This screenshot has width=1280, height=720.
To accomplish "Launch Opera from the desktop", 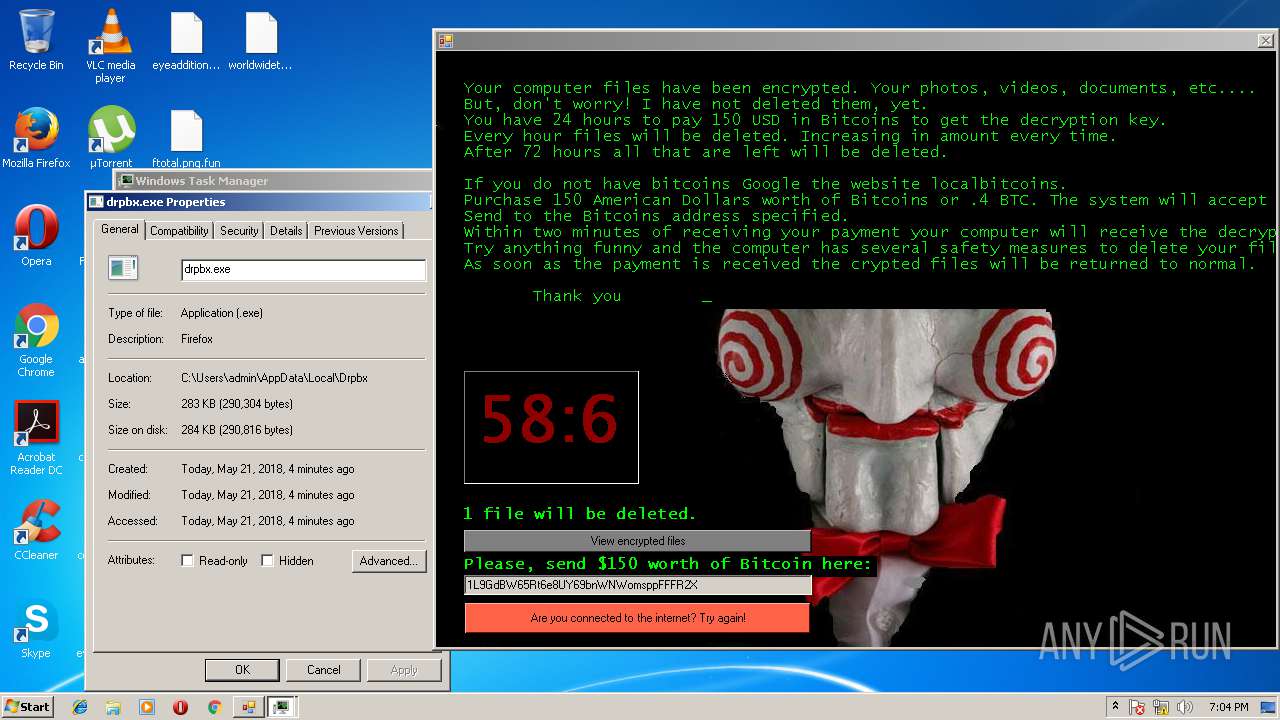I will [x=36, y=236].
